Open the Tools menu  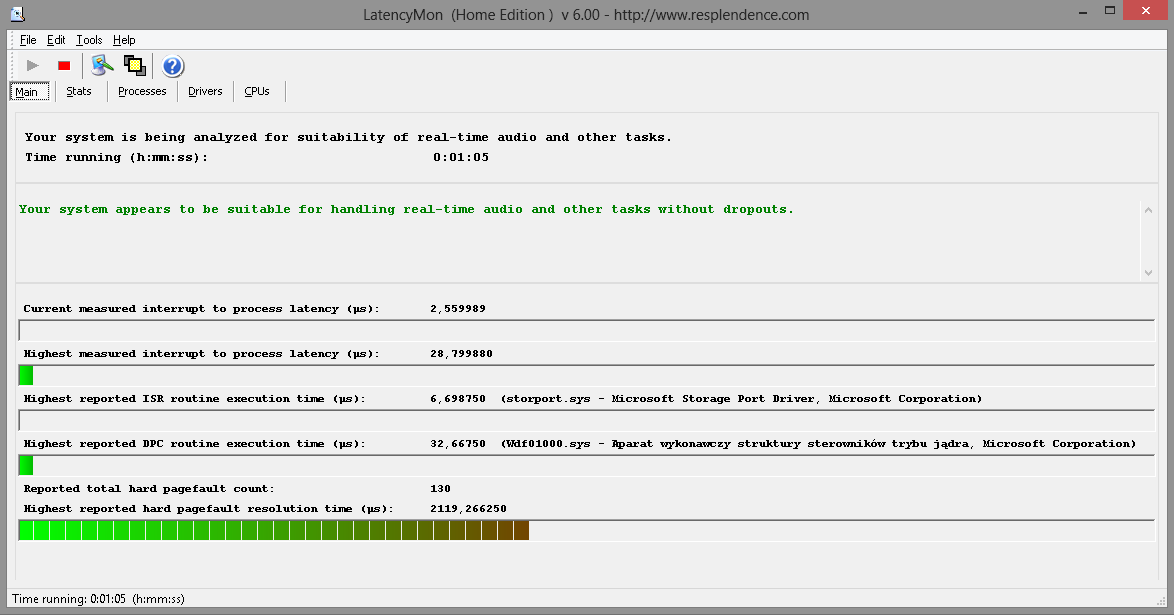[89, 40]
